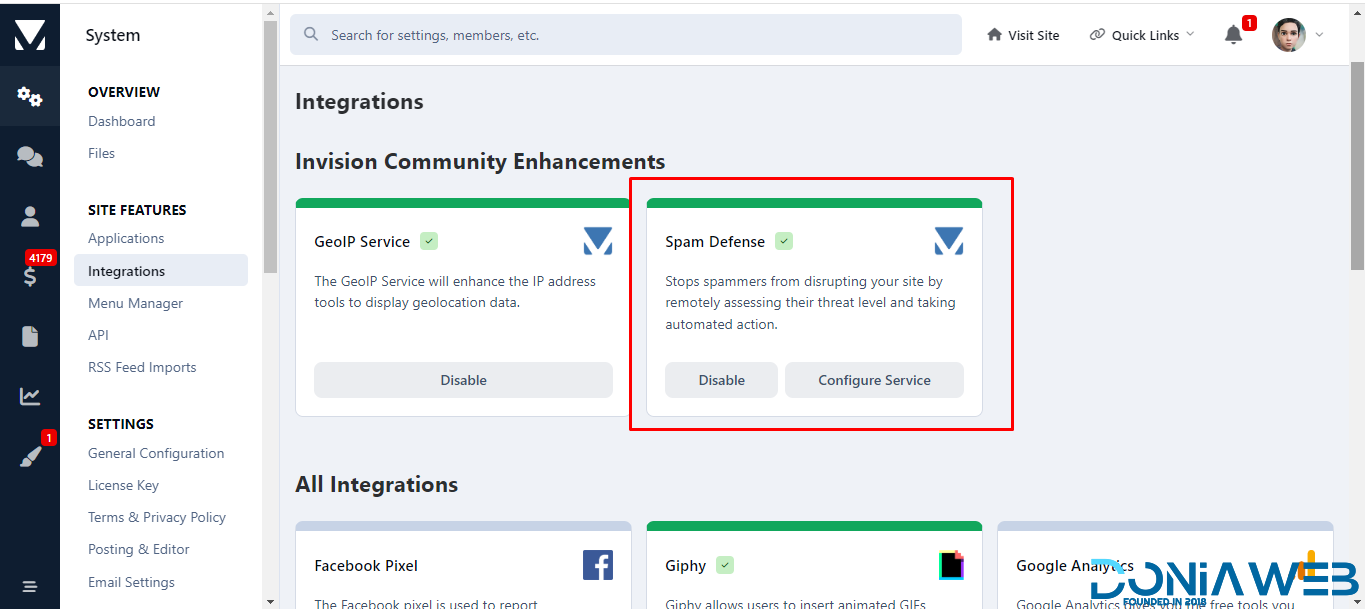Focus the settings and members search field
This screenshot has height=609, width=1365.
tap(625, 35)
